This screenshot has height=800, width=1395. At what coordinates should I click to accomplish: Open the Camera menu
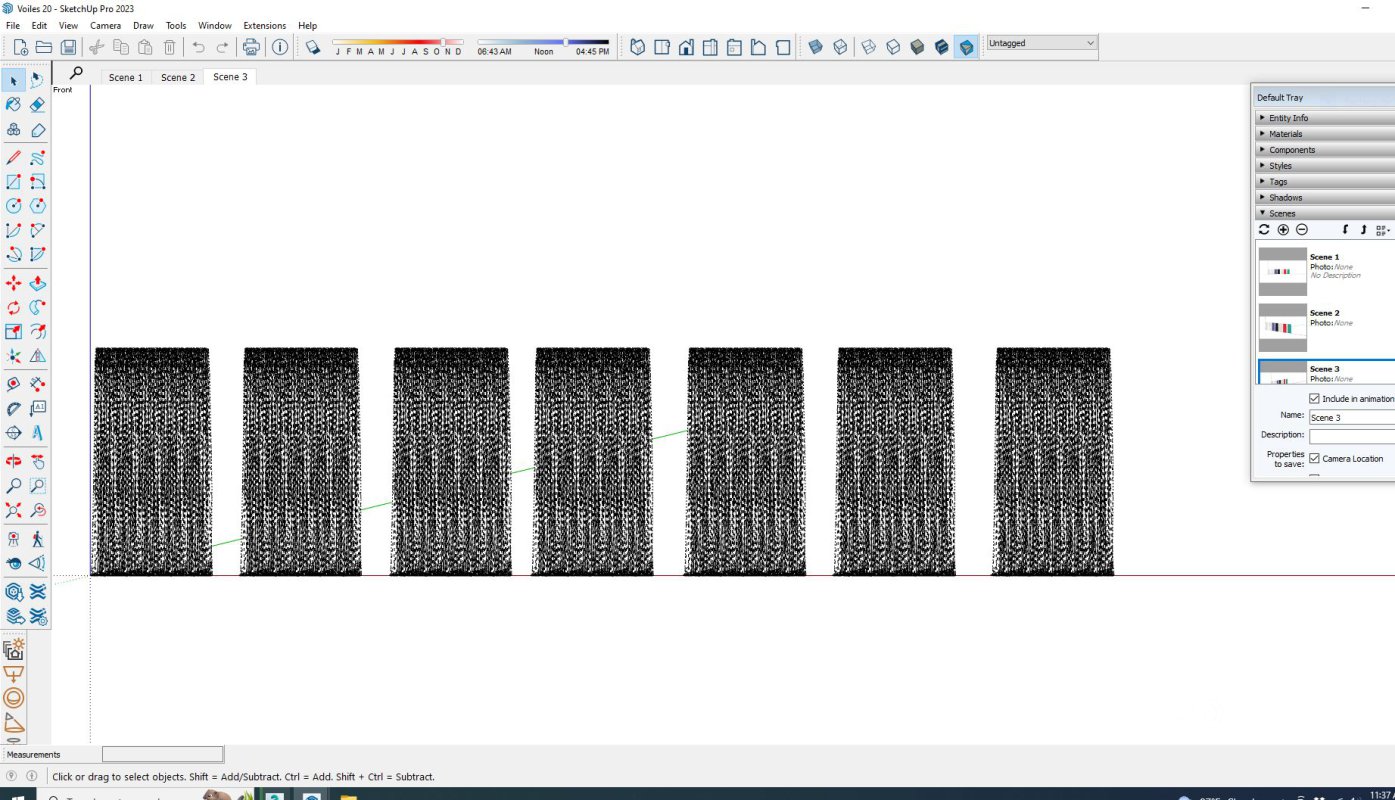point(105,25)
